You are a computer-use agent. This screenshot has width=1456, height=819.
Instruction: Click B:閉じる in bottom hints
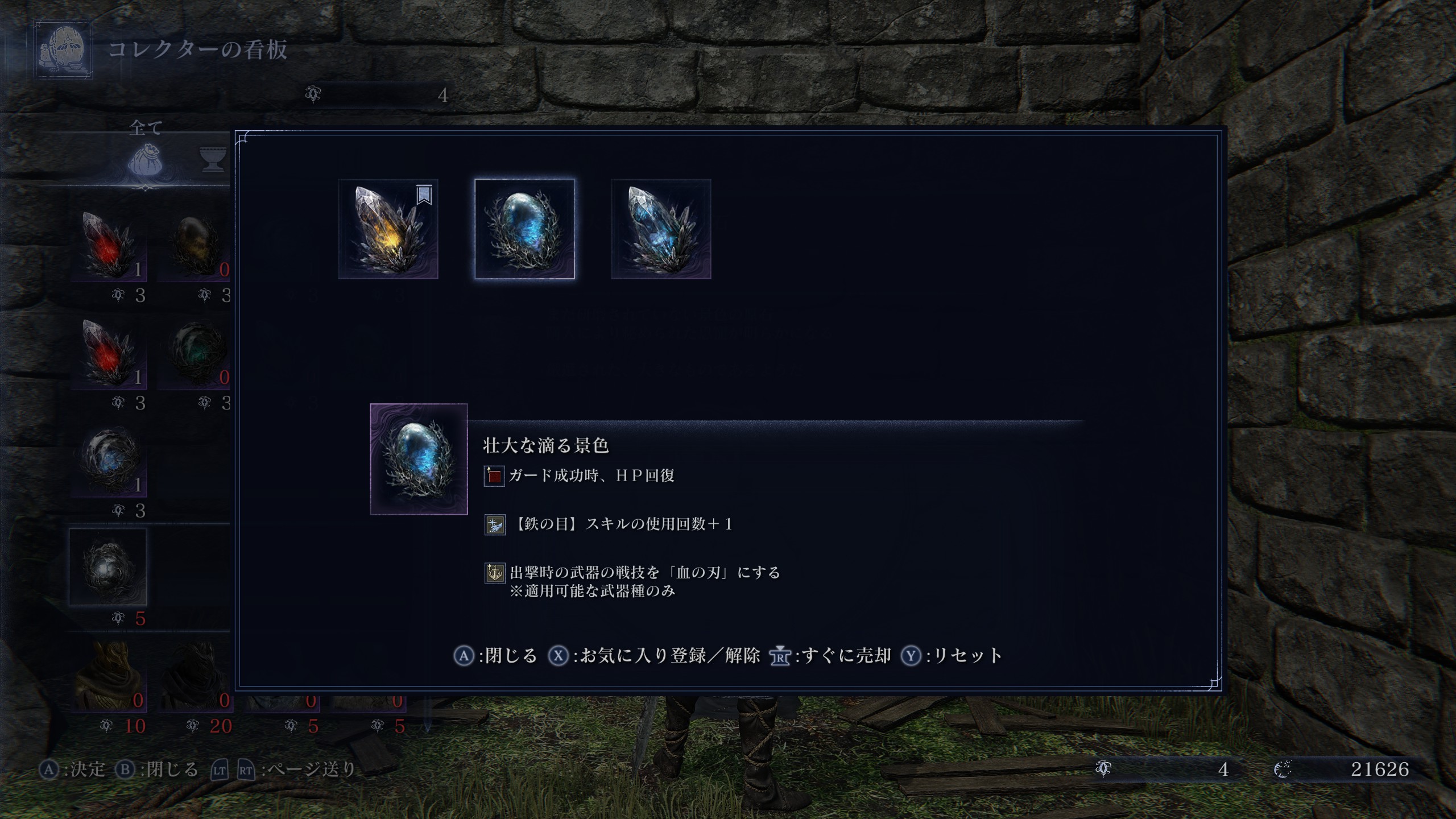point(157,770)
